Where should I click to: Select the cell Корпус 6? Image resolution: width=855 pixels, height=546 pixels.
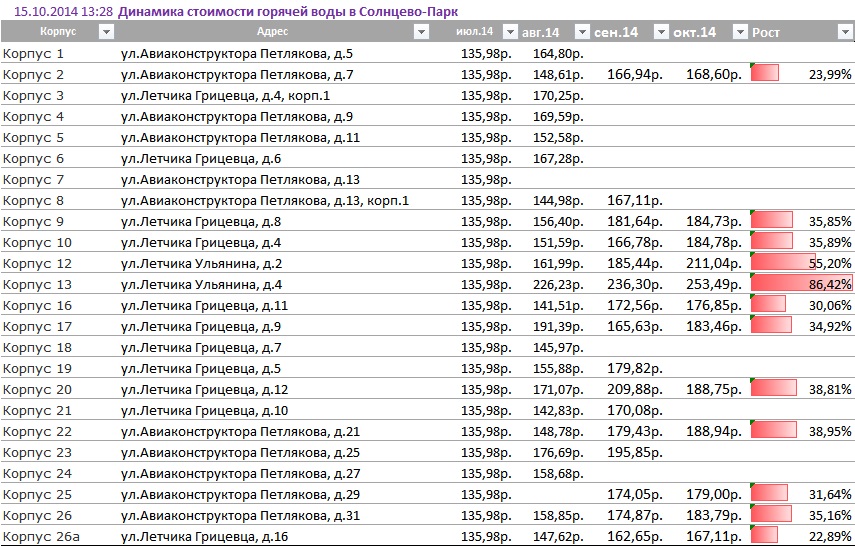point(33,158)
